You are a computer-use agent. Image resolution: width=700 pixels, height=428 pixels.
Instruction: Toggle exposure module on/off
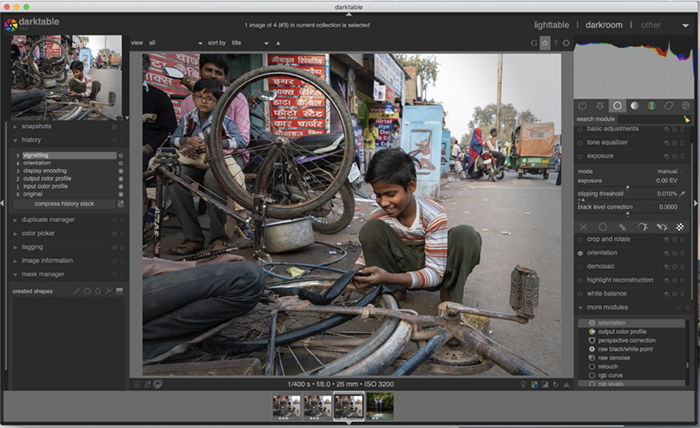click(580, 156)
